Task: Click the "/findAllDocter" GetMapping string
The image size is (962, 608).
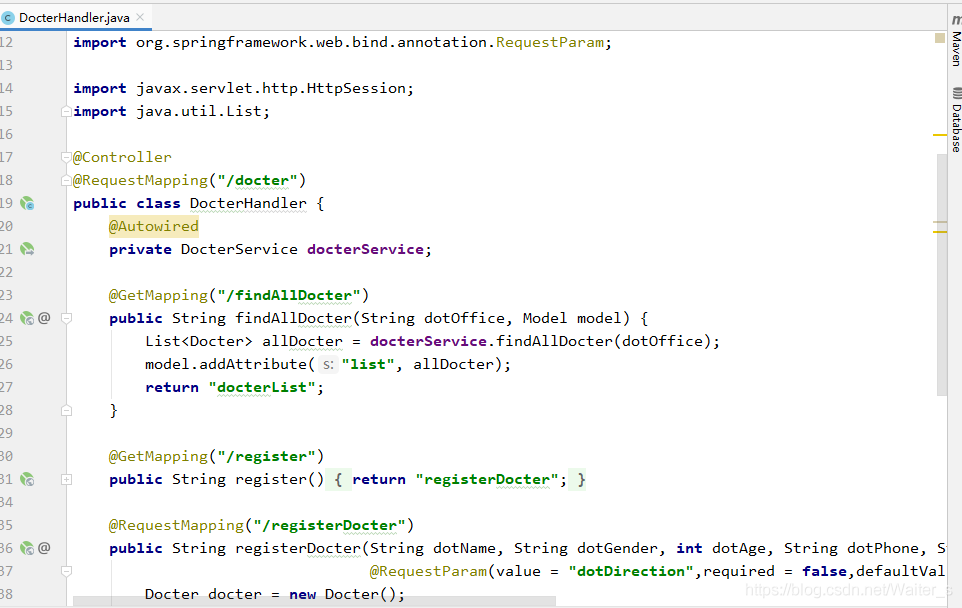Action: click(289, 296)
